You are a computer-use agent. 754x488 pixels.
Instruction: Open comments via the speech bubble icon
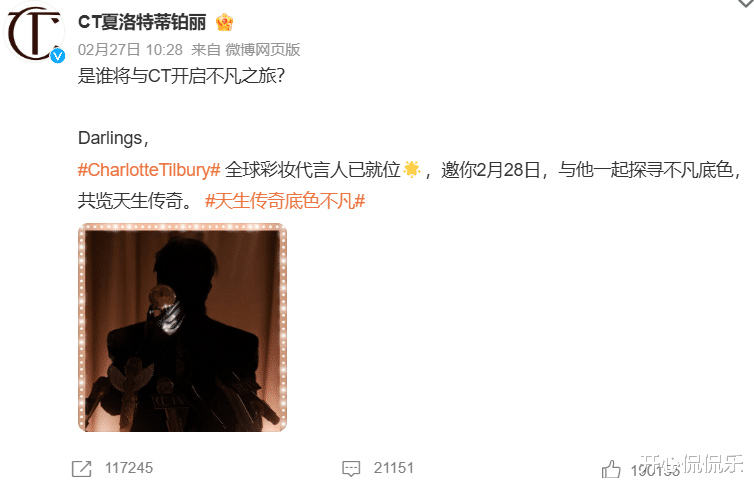click(x=351, y=468)
